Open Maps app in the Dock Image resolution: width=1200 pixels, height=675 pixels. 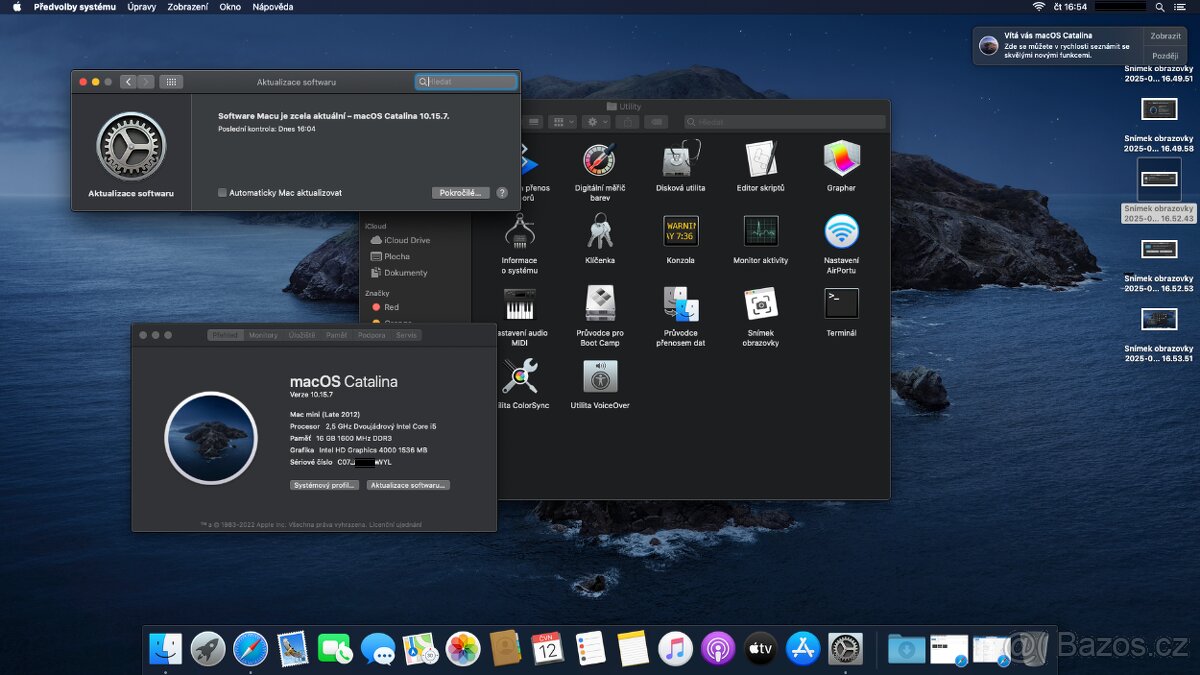click(421, 649)
